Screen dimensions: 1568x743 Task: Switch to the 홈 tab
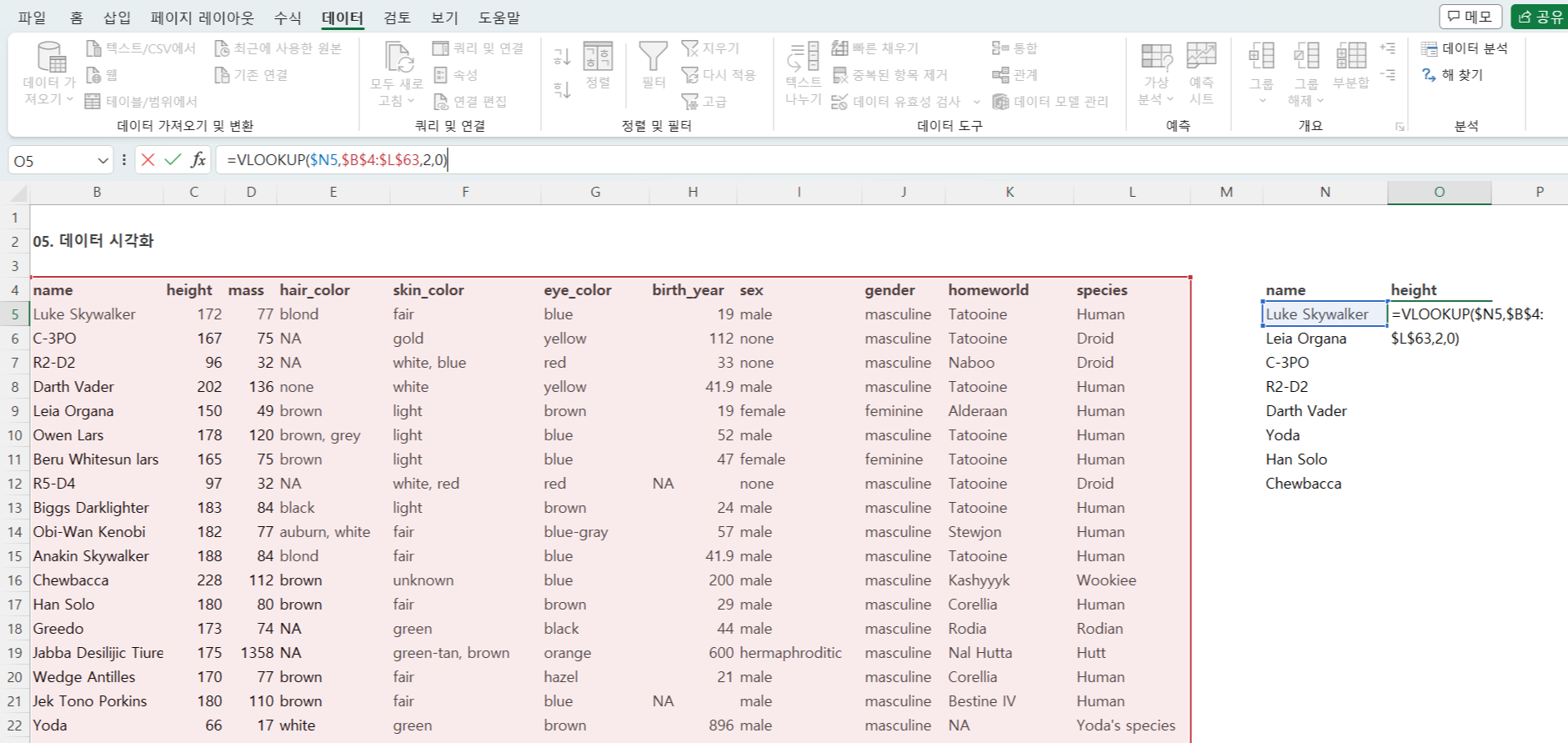76,18
